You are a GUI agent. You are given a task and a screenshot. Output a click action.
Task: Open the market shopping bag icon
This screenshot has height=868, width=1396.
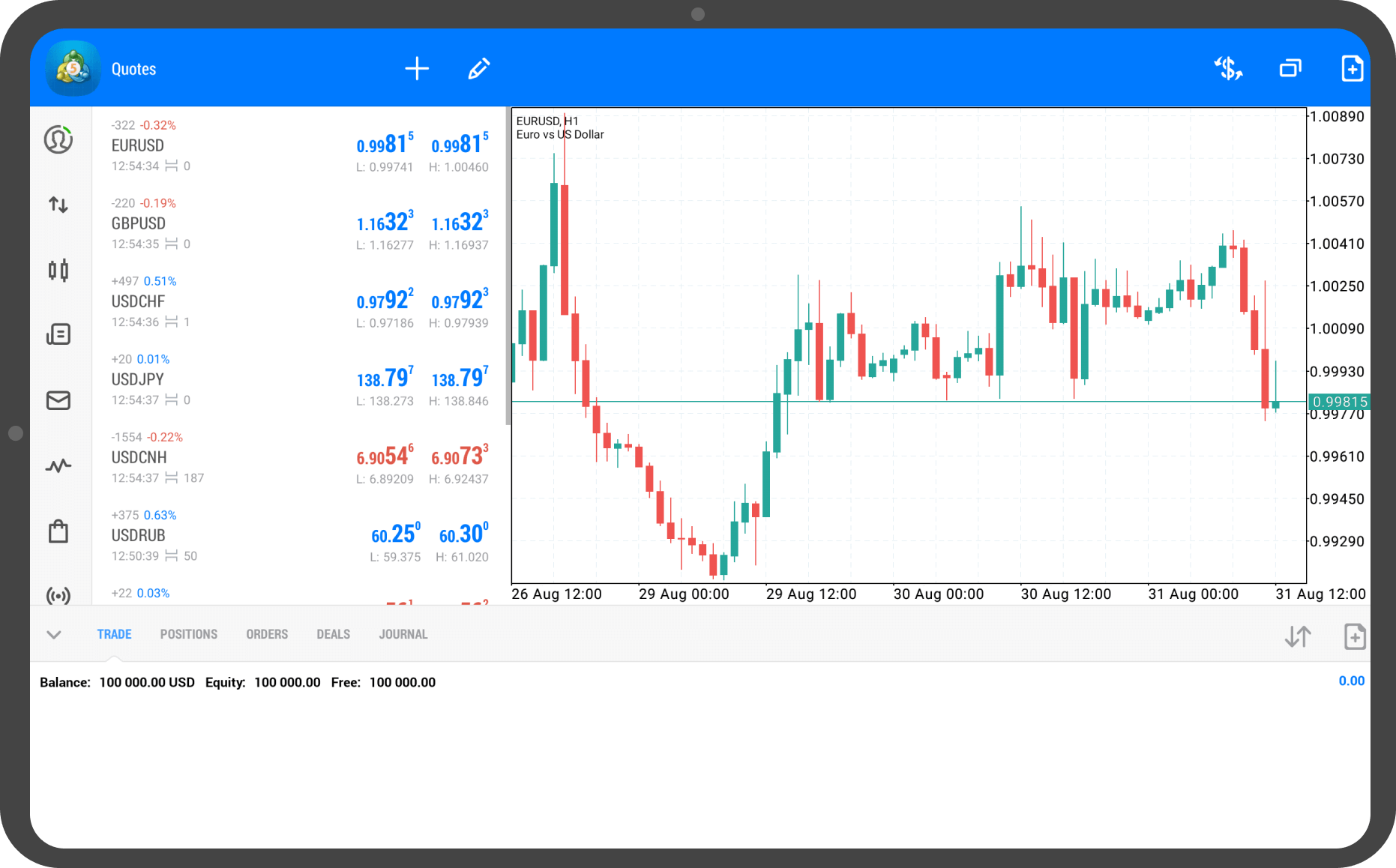point(58,531)
